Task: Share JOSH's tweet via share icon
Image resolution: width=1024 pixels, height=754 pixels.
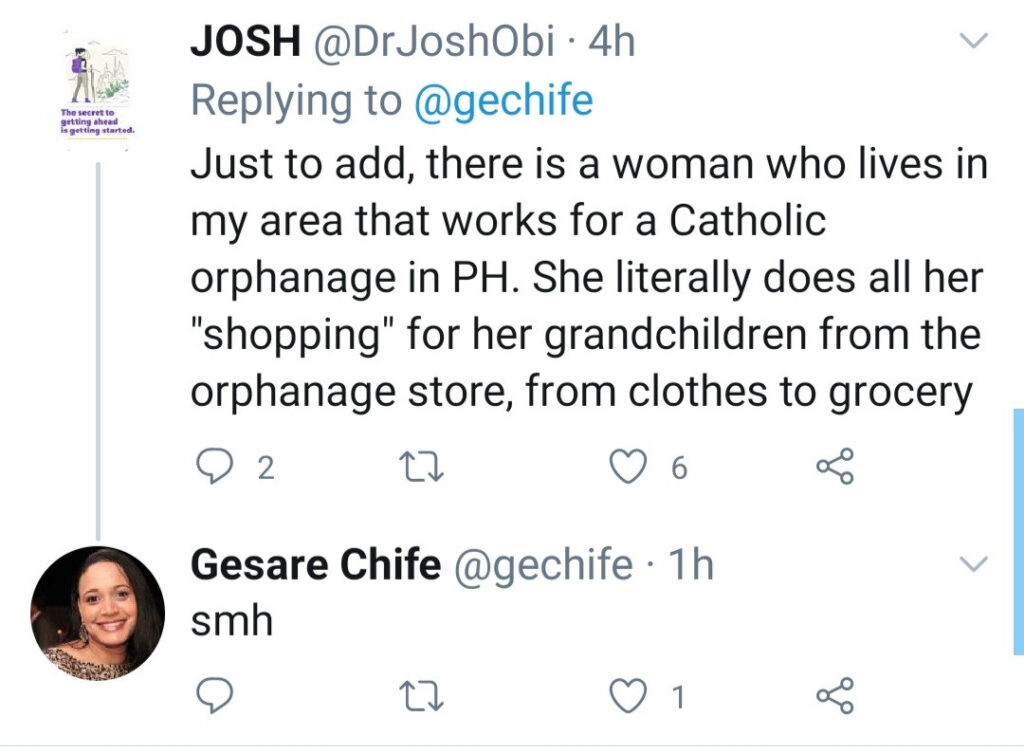Action: click(x=835, y=466)
